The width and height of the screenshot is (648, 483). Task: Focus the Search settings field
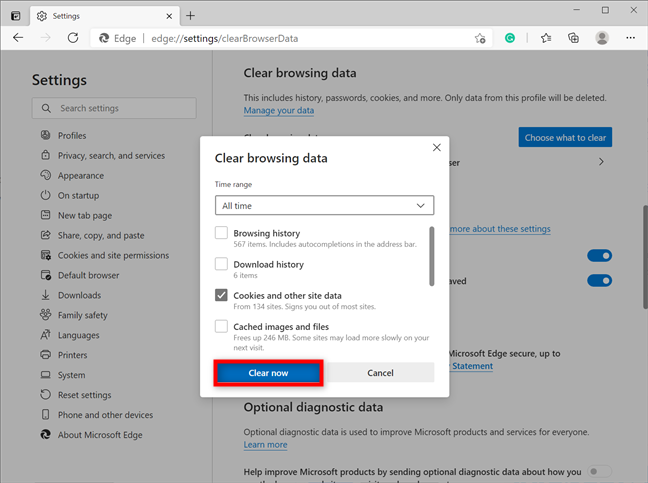click(114, 108)
